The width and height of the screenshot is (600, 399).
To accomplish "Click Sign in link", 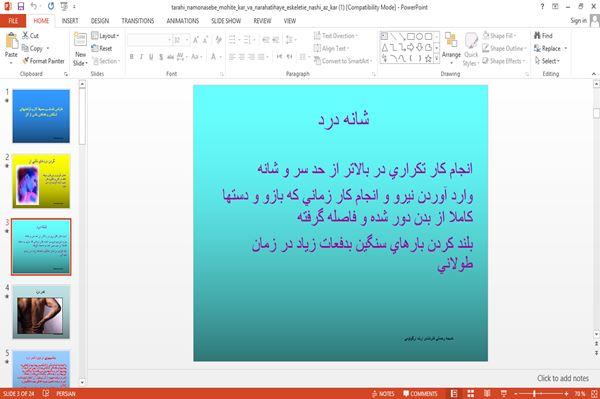I will (x=578, y=20).
